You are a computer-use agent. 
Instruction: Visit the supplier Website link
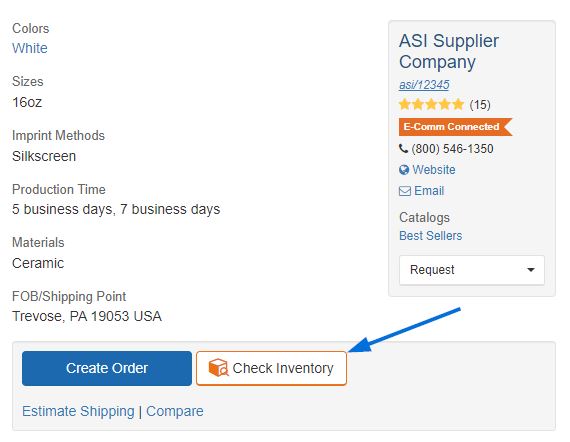434,170
